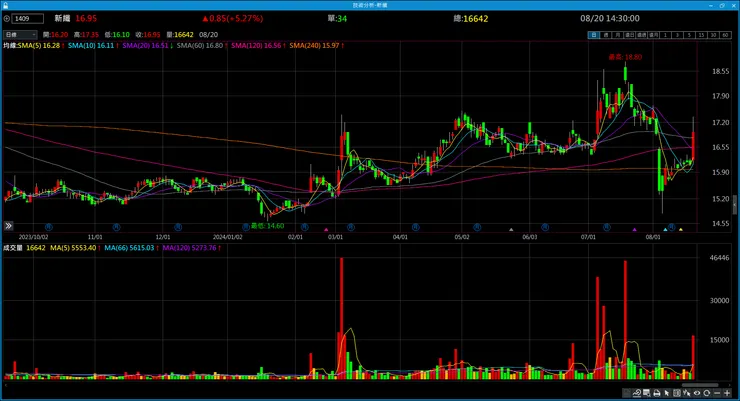740x401 pixels.
Task: Click the pink triangle marker near 03/01
Action: (x=326, y=229)
